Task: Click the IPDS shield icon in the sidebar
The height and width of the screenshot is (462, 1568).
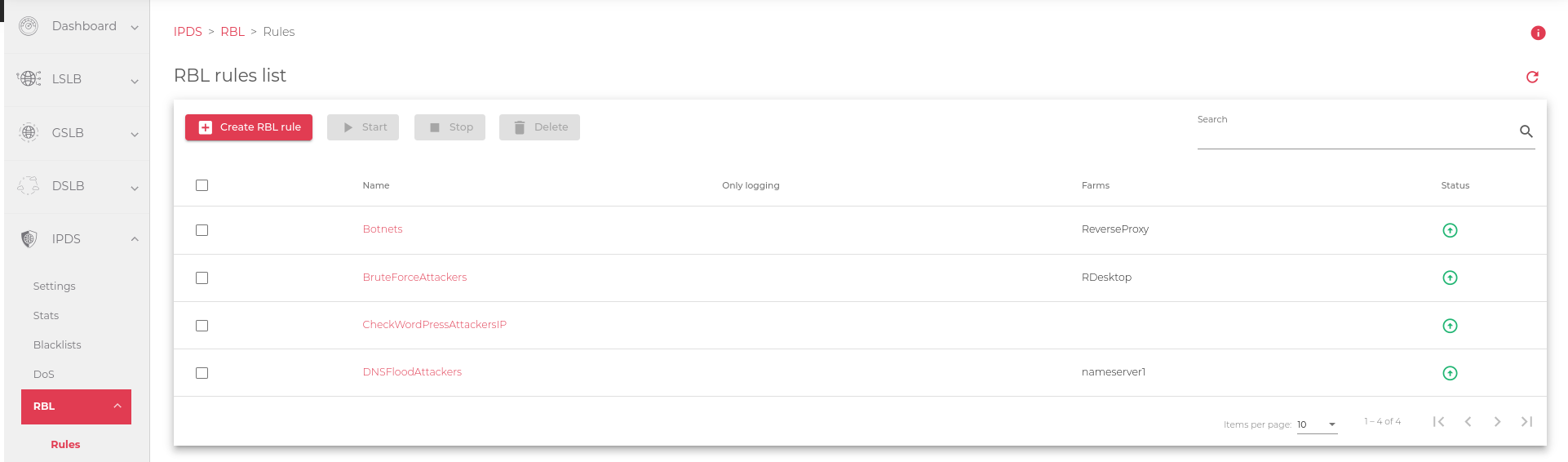Action: coord(29,238)
